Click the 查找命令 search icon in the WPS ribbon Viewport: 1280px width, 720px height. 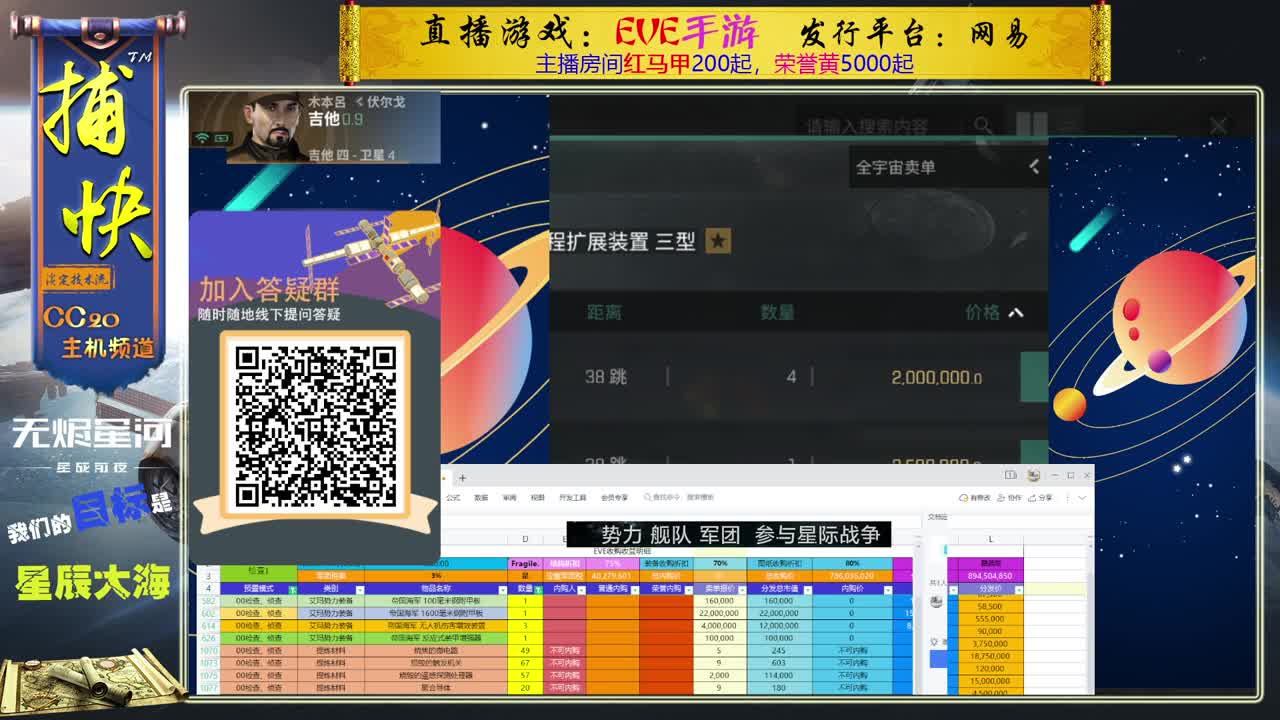tap(645, 497)
